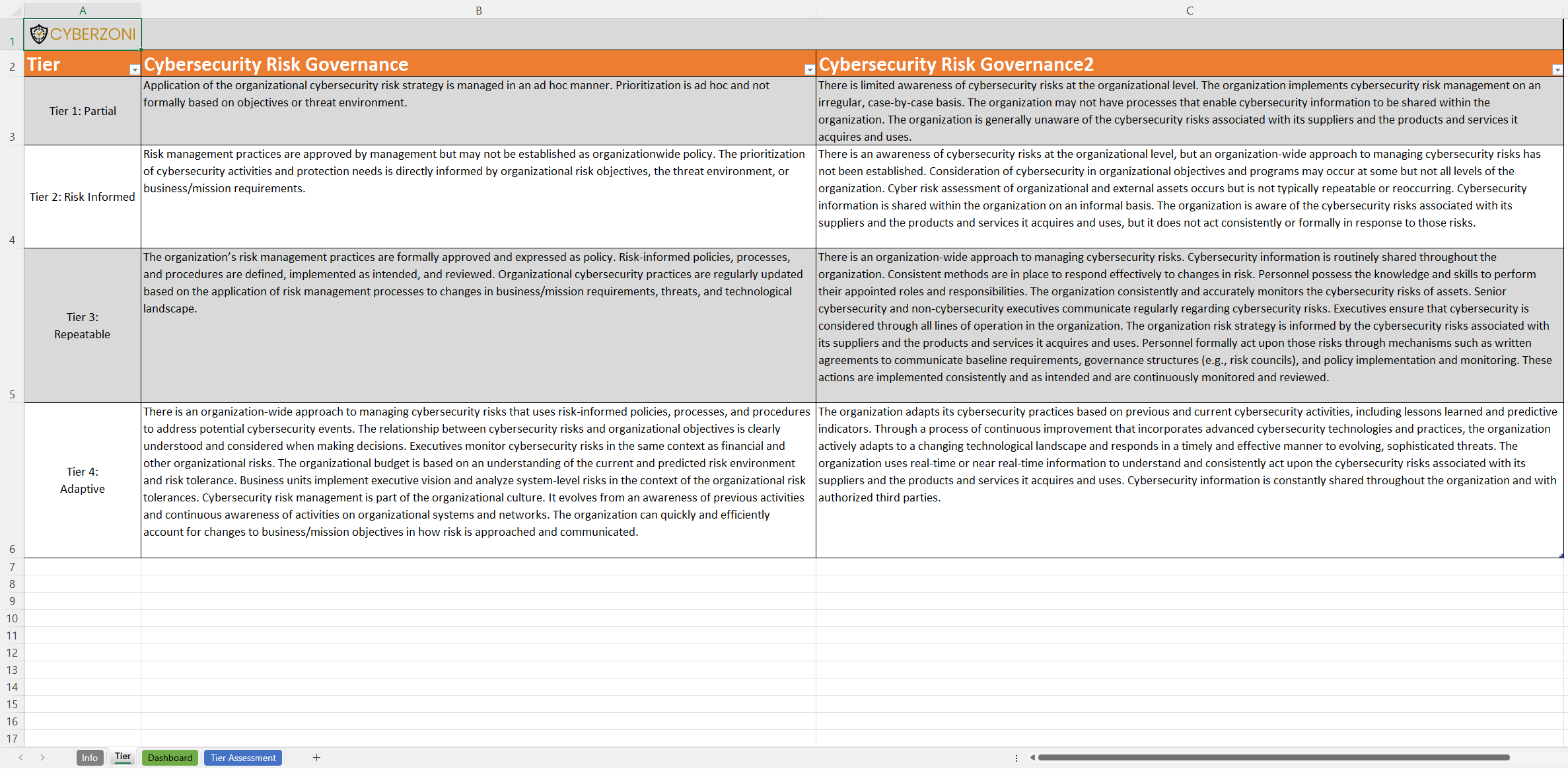
Task: Switch to the Dashboard sheet tab
Action: point(170,758)
